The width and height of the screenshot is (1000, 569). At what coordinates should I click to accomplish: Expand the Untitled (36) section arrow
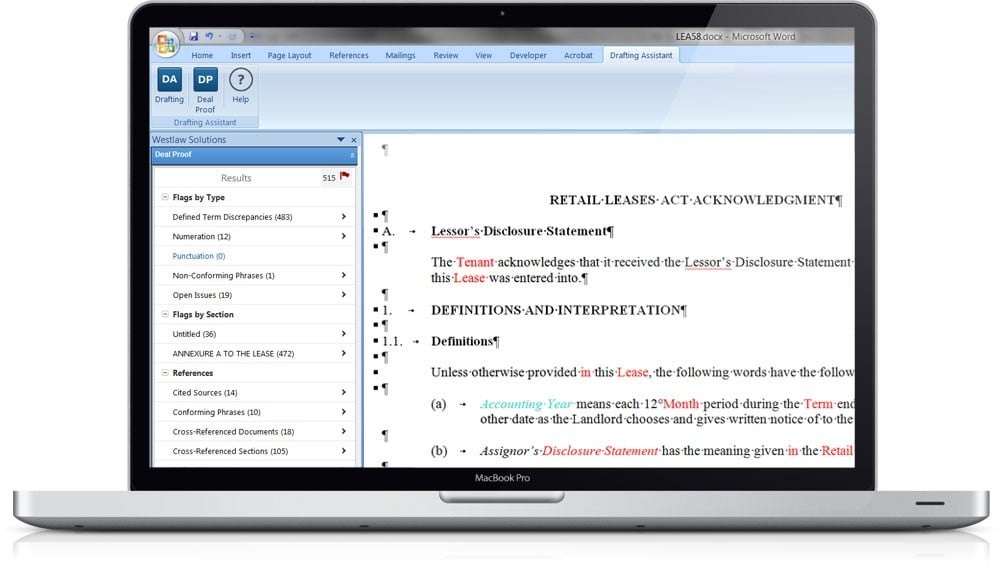[344, 334]
